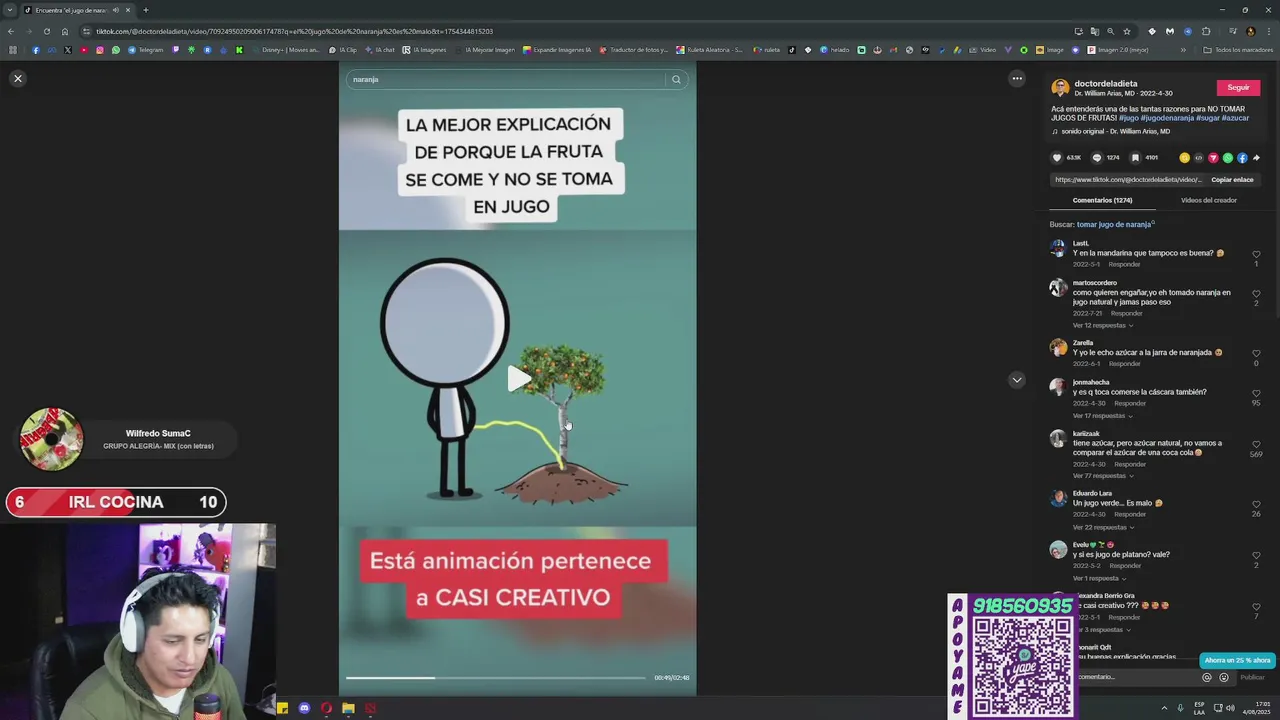
Task: Like the comment by martoscordero
Action: (x=1256, y=293)
